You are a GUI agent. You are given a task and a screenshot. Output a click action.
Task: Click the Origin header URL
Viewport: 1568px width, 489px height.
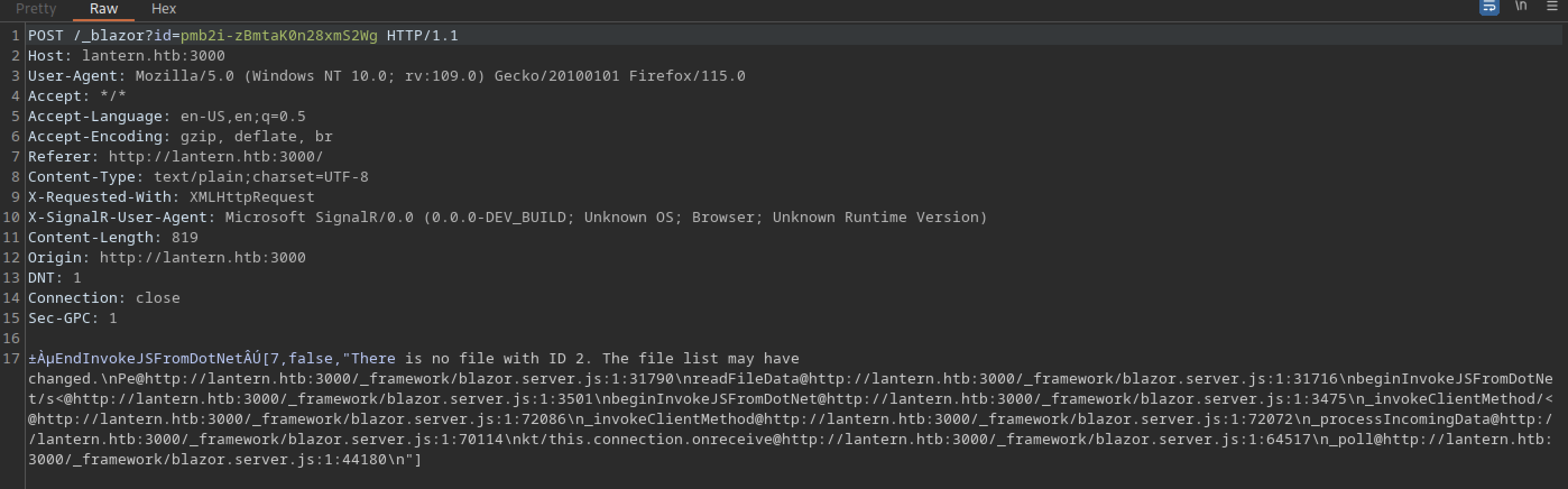(x=202, y=257)
